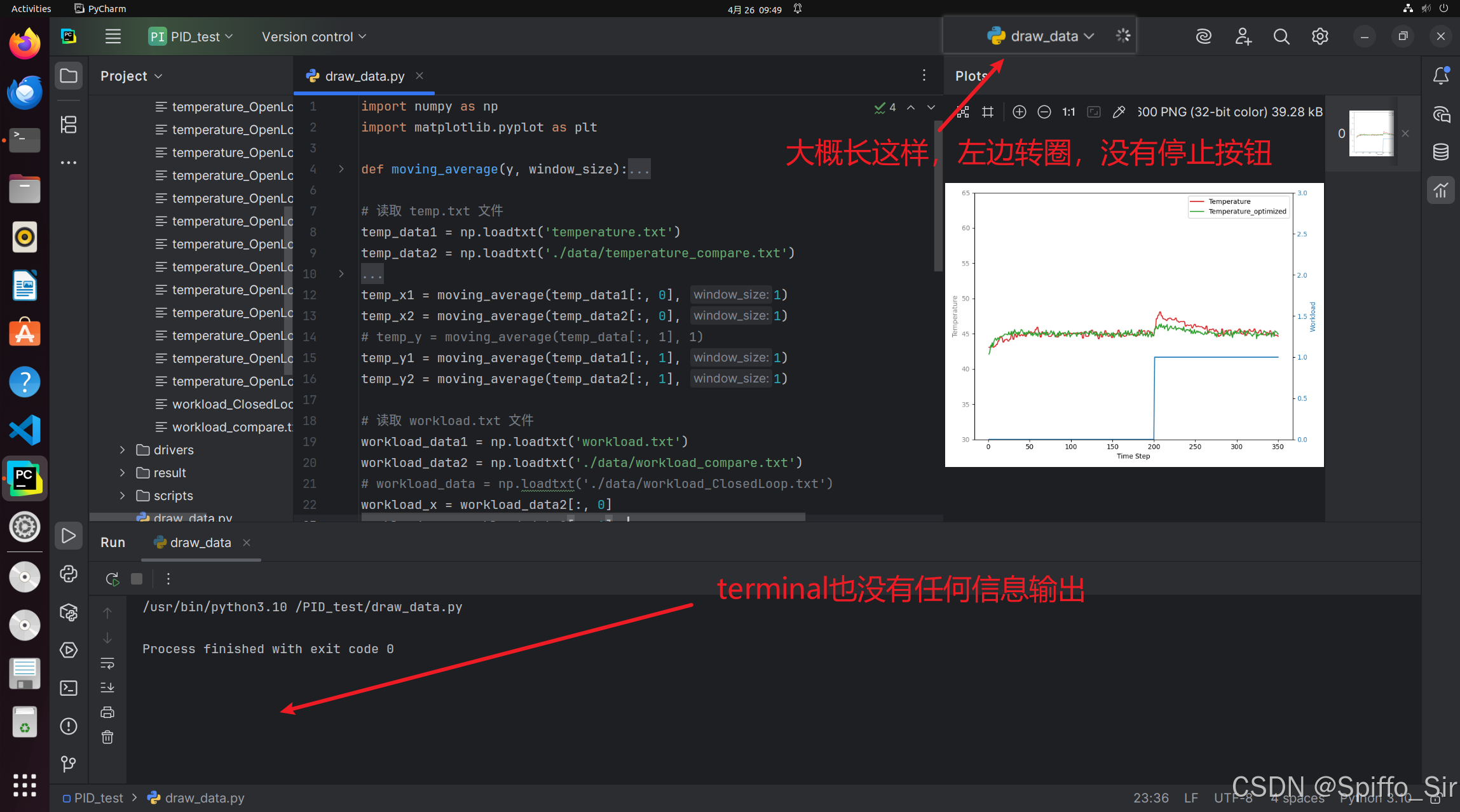Select the draw_data.py editor tab

click(x=364, y=76)
